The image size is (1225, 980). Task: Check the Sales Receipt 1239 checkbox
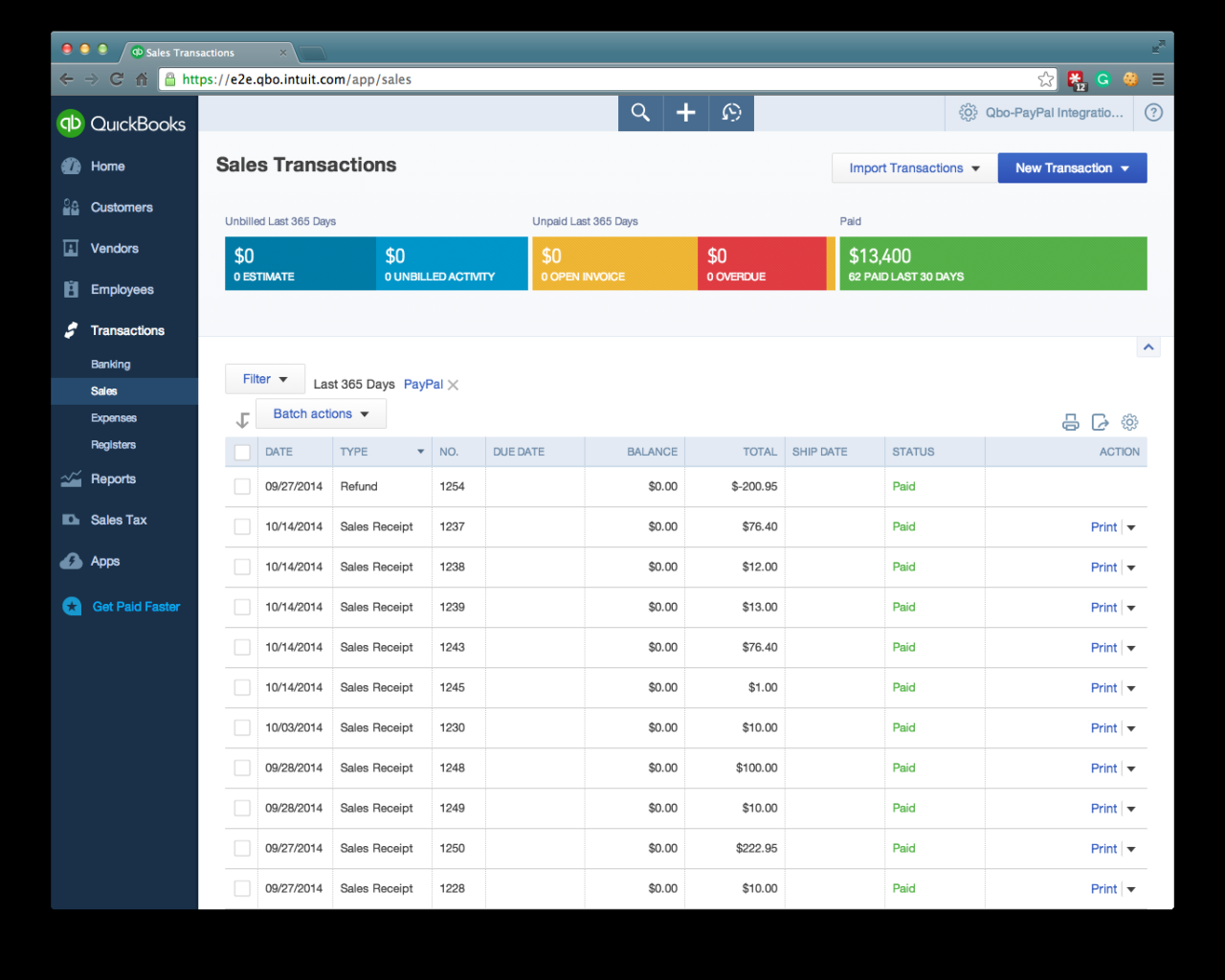242,608
